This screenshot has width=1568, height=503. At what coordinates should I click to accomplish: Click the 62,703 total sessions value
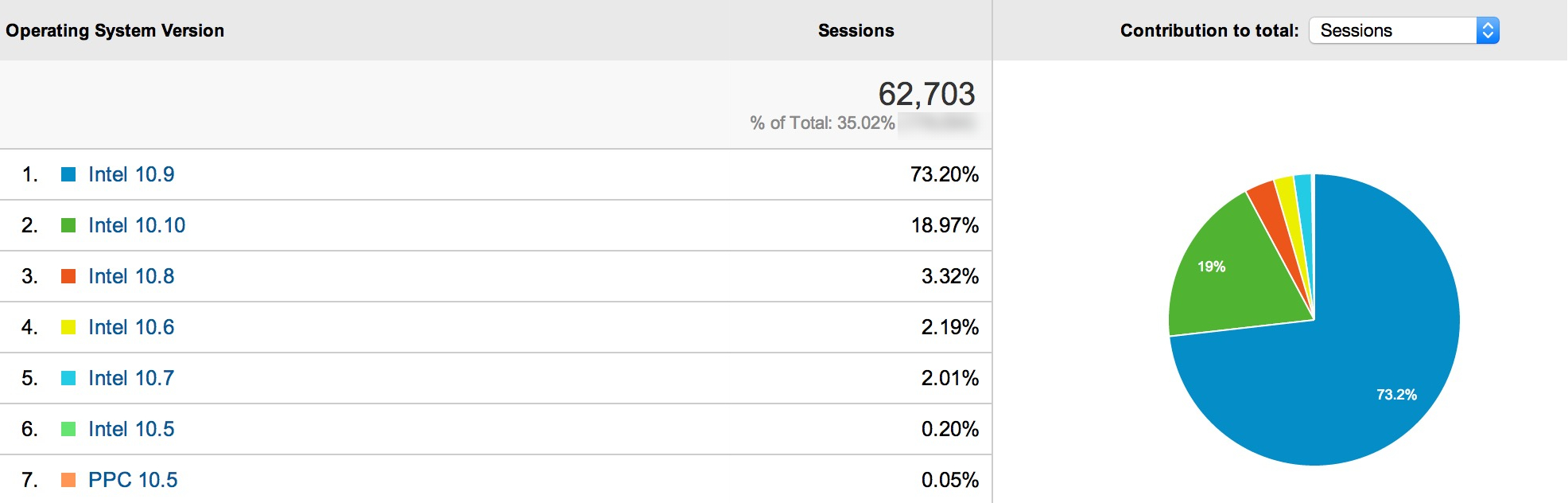tap(926, 94)
